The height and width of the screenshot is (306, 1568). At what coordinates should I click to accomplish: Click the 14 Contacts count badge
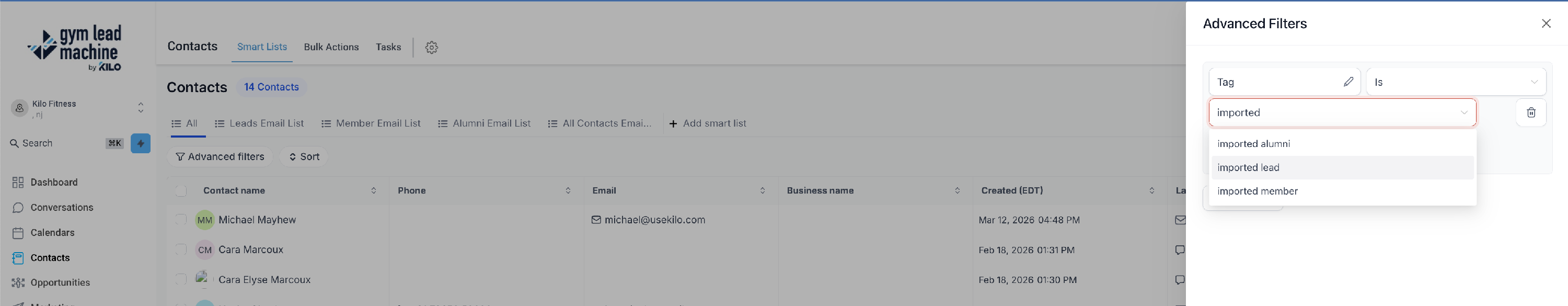271,87
